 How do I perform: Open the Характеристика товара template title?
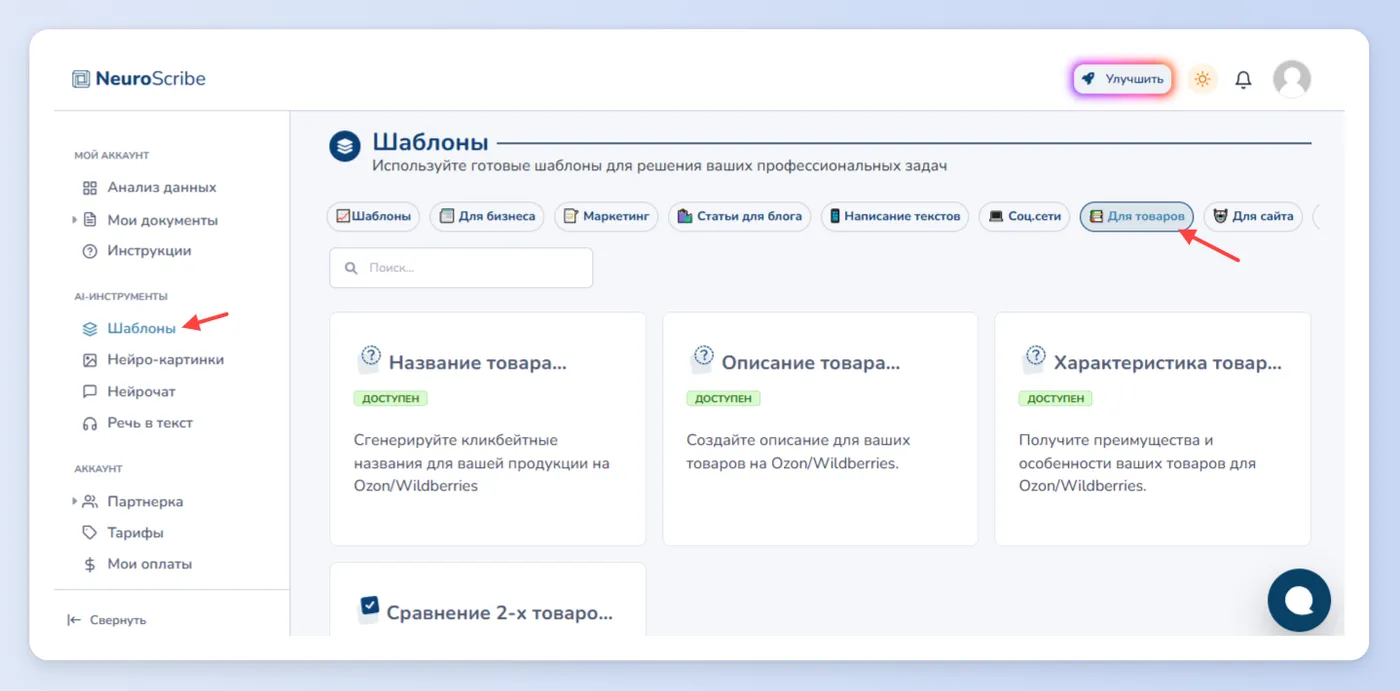click(x=1168, y=363)
